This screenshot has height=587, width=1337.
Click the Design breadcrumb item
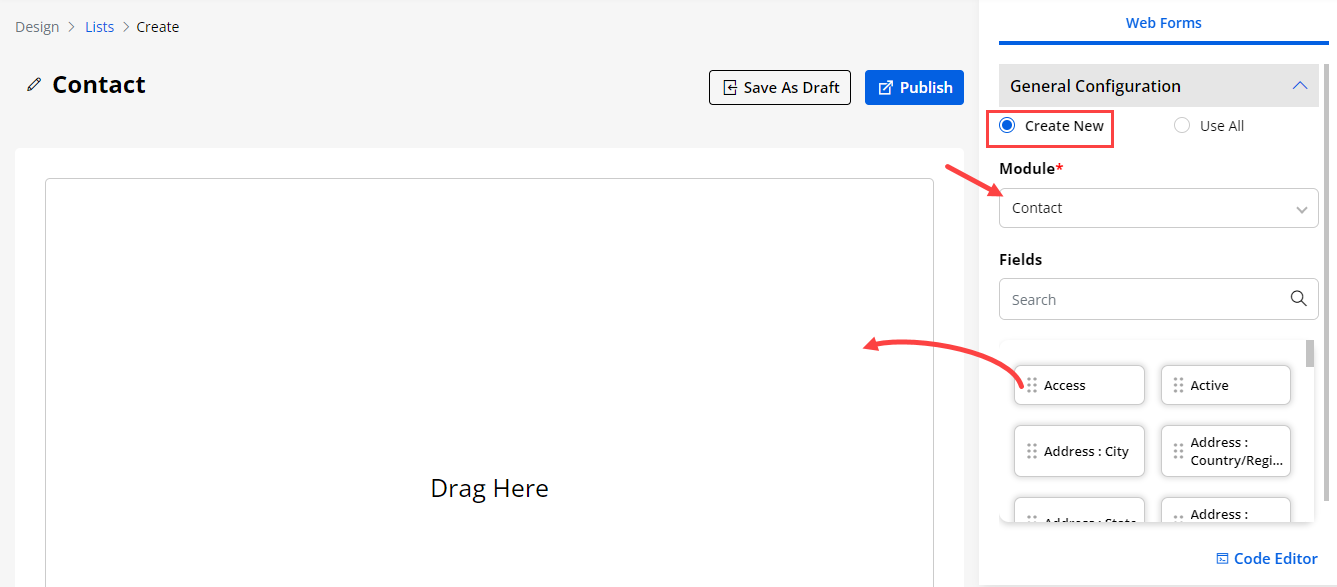[37, 27]
